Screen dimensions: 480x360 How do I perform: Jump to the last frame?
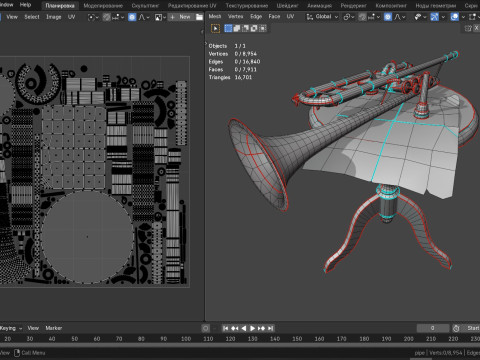pyautogui.click(x=270, y=328)
